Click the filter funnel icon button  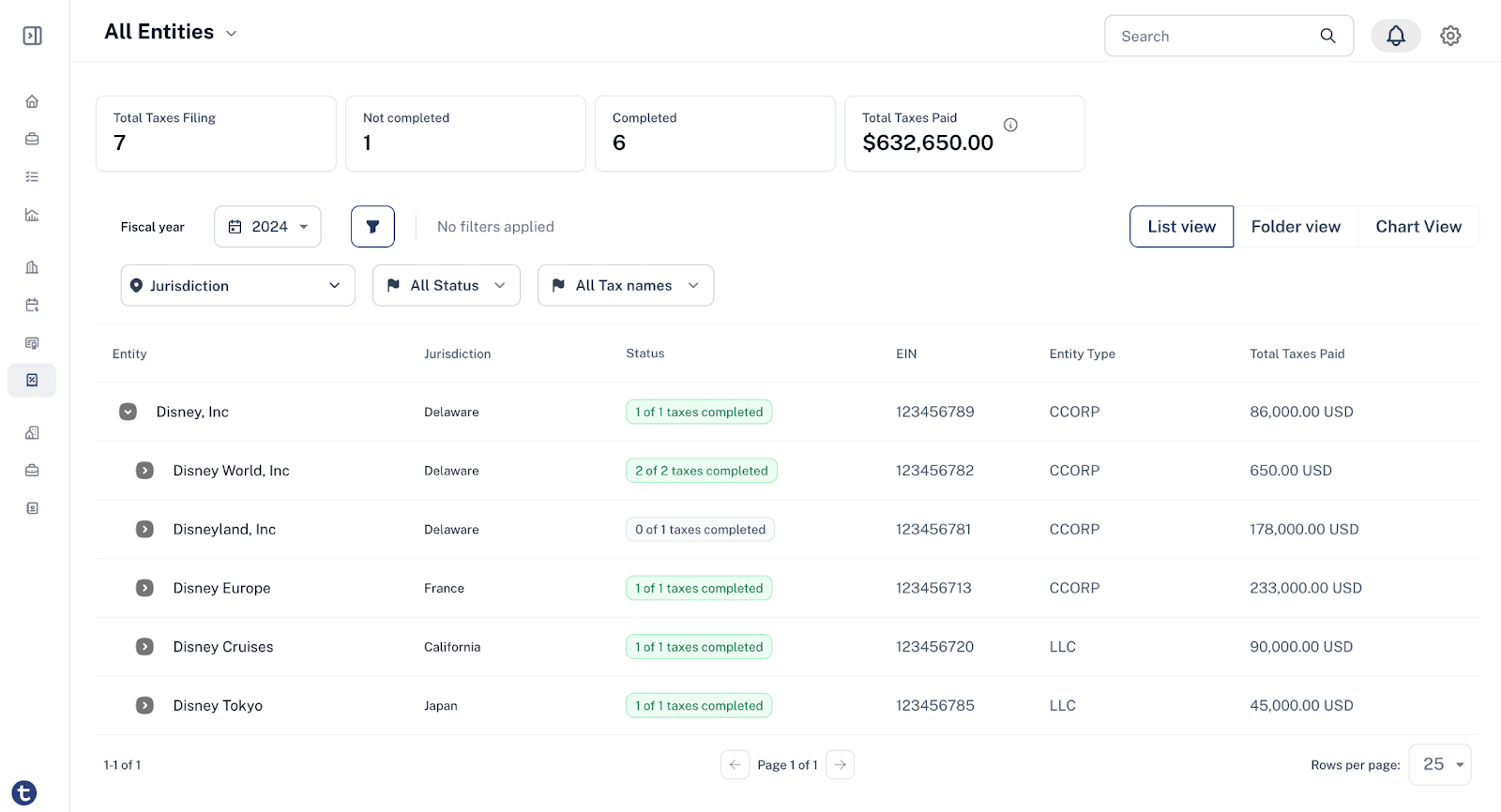tap(372, 227)
